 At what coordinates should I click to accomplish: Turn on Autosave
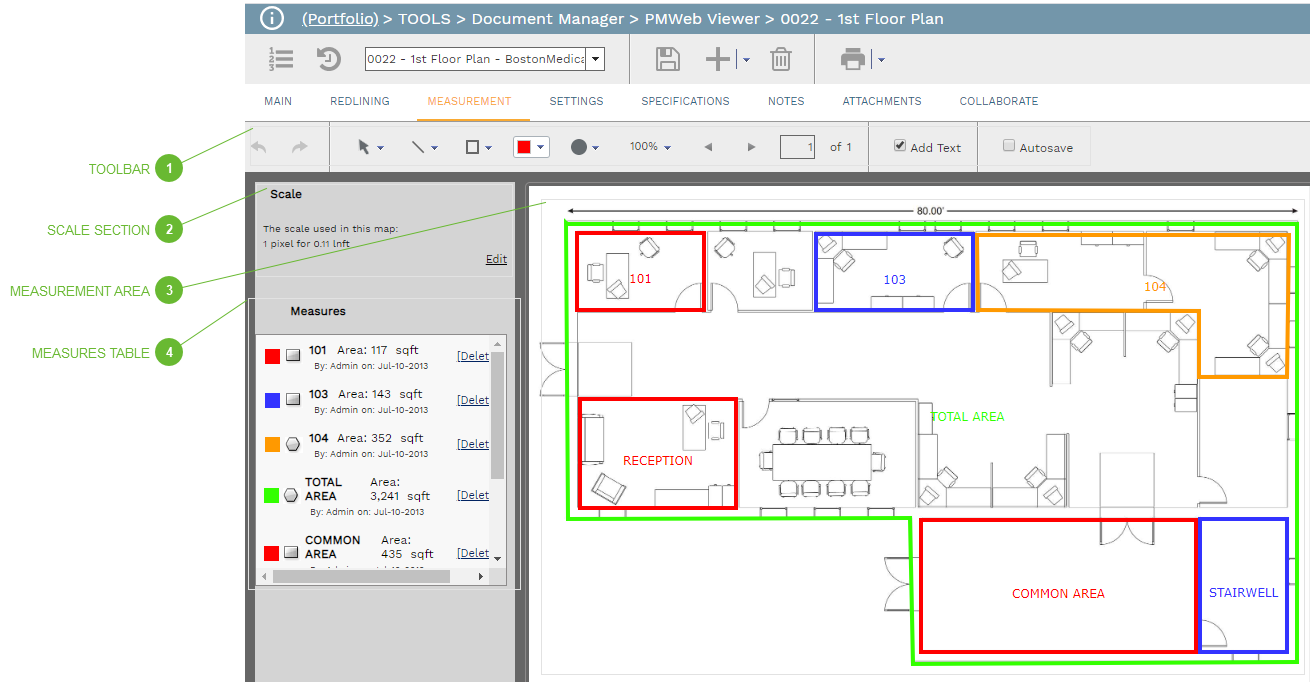click(1009, 146)
